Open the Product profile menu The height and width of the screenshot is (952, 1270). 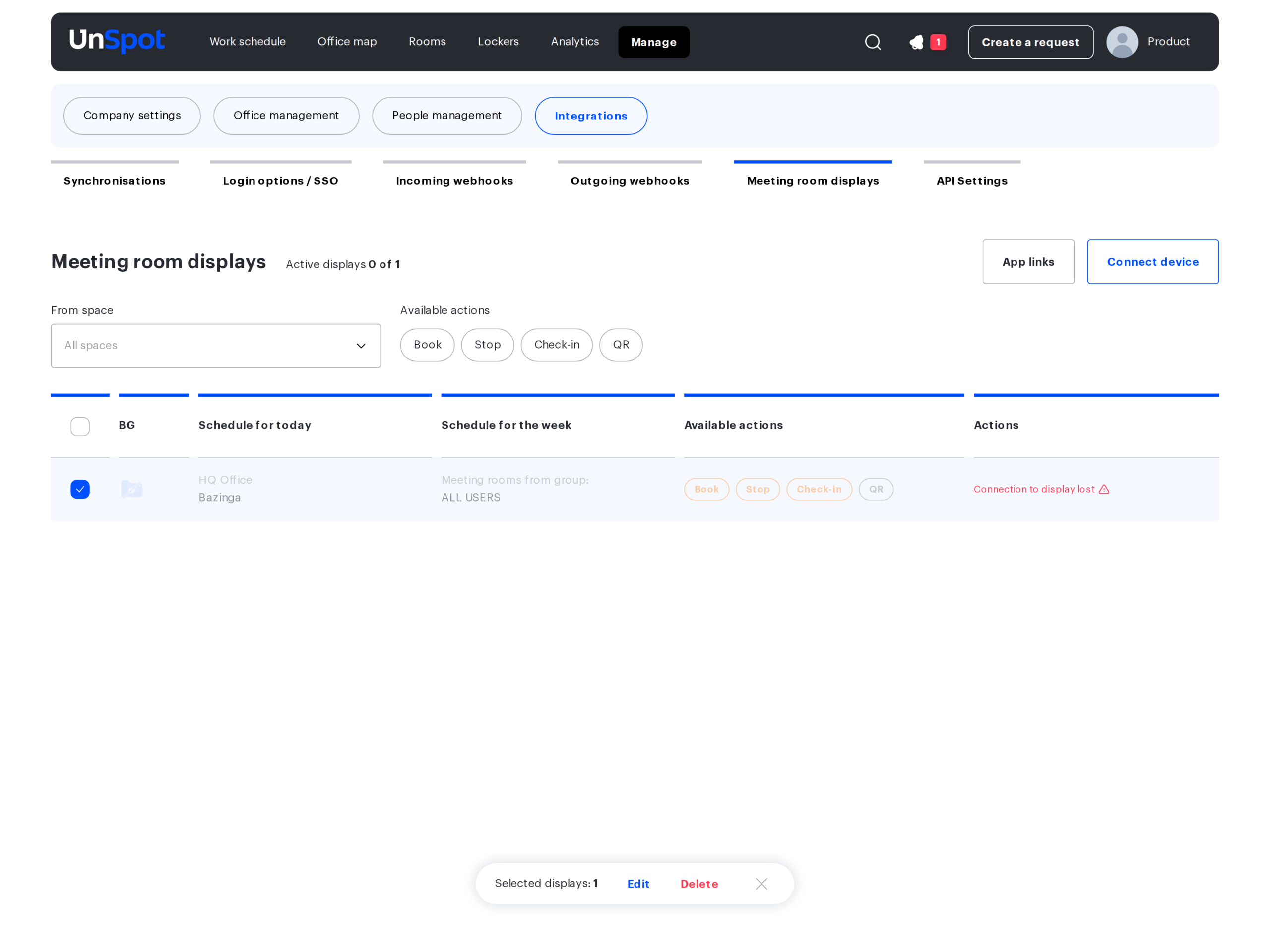click(x=1168, y=42)
